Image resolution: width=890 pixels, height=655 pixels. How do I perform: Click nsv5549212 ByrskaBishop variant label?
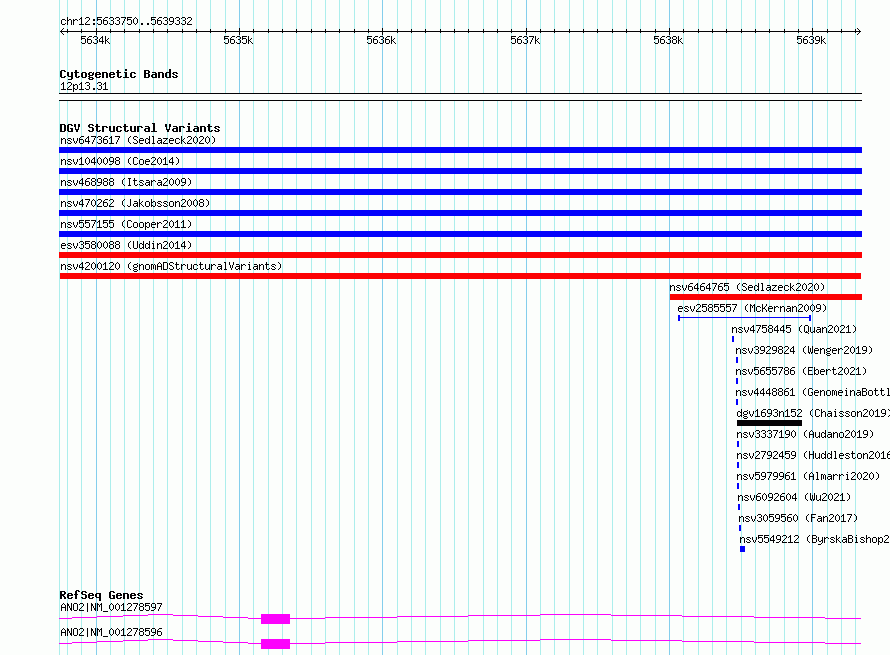pyautogui.click(x=814, y=539)
